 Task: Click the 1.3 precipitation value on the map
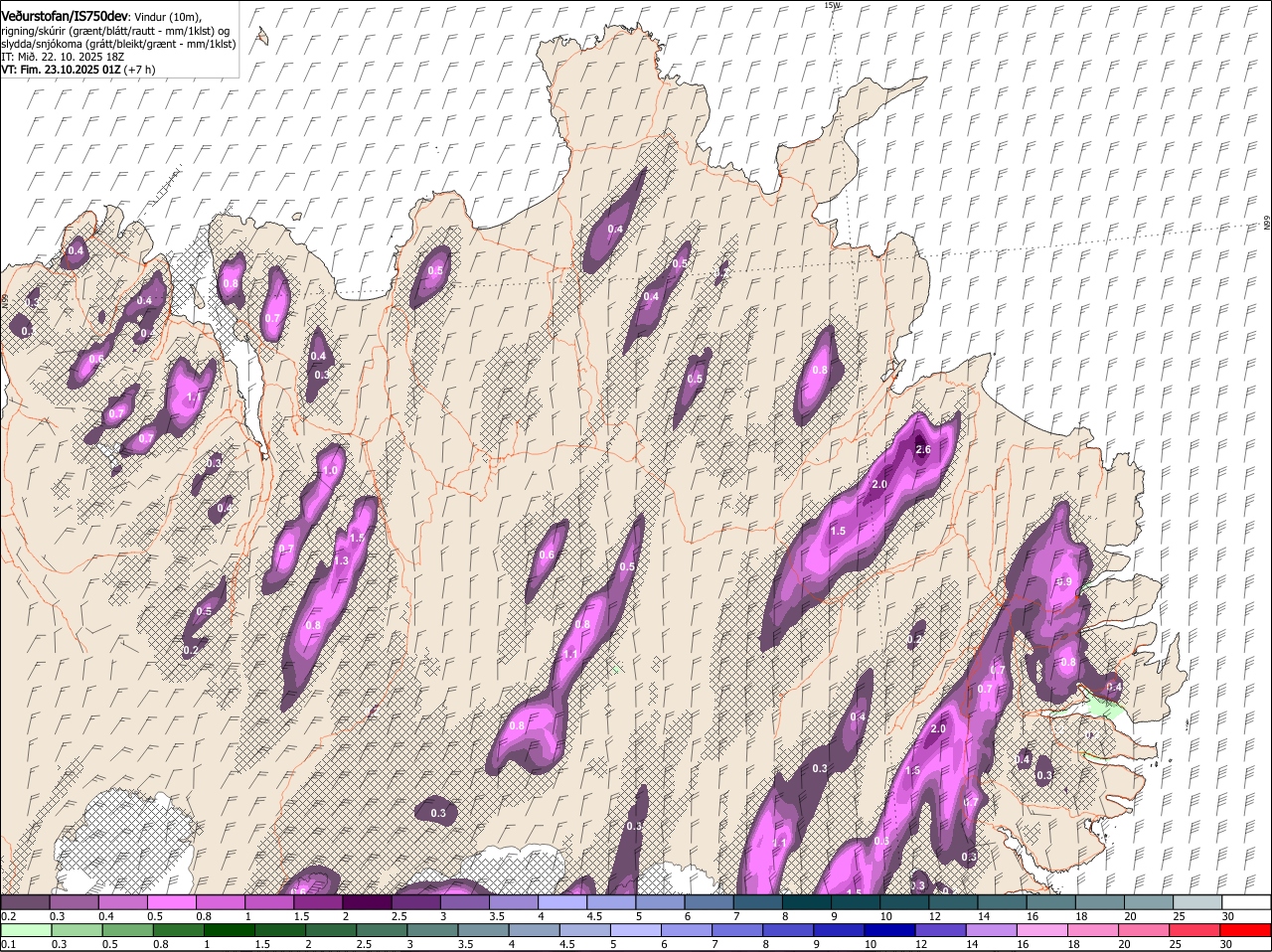(342, 561)
